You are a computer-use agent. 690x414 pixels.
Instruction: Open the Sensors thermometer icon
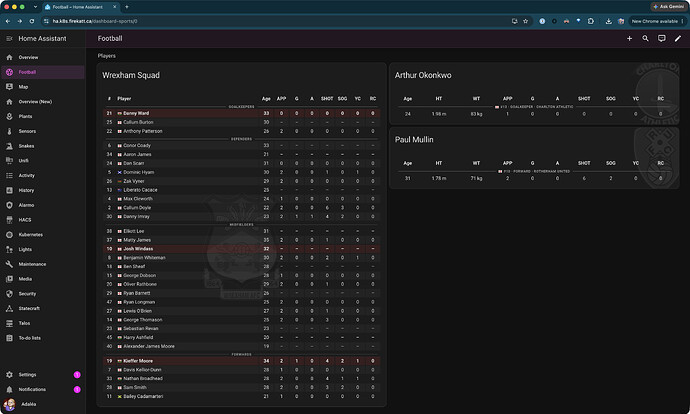point(9,131)
